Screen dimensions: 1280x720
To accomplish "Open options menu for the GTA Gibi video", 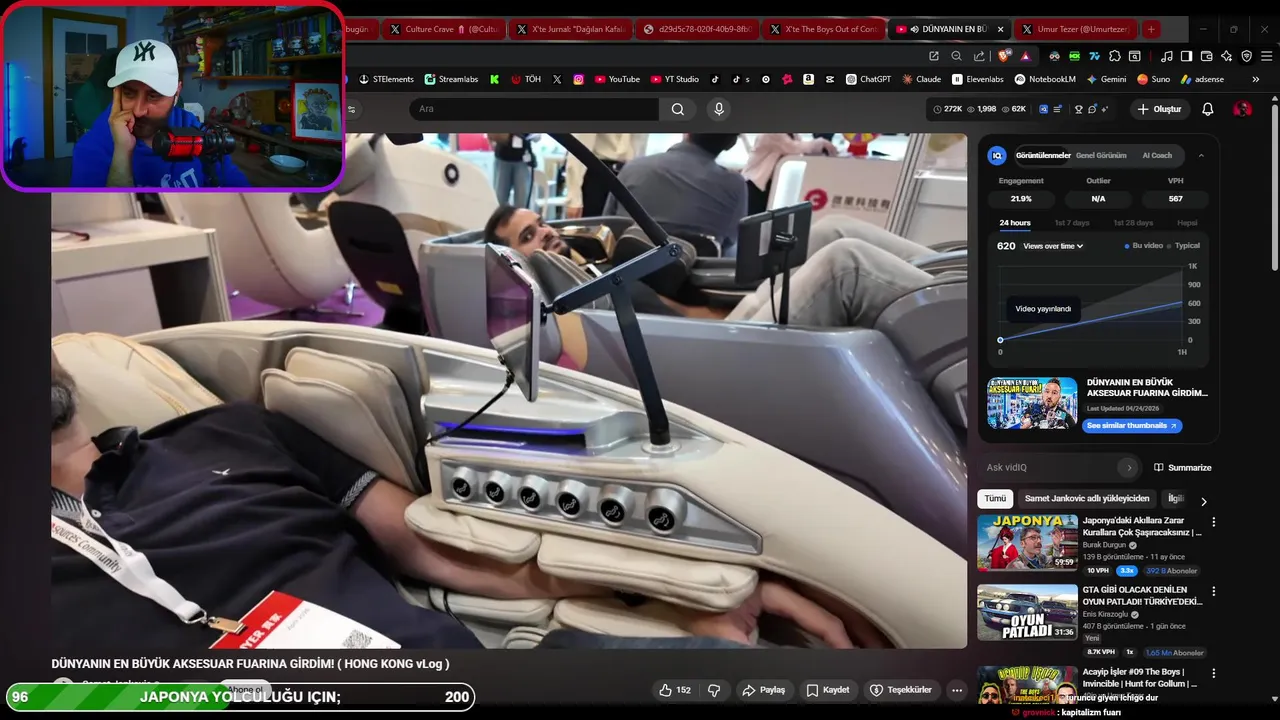I will pyautogui.click(x=1214, y=591).
